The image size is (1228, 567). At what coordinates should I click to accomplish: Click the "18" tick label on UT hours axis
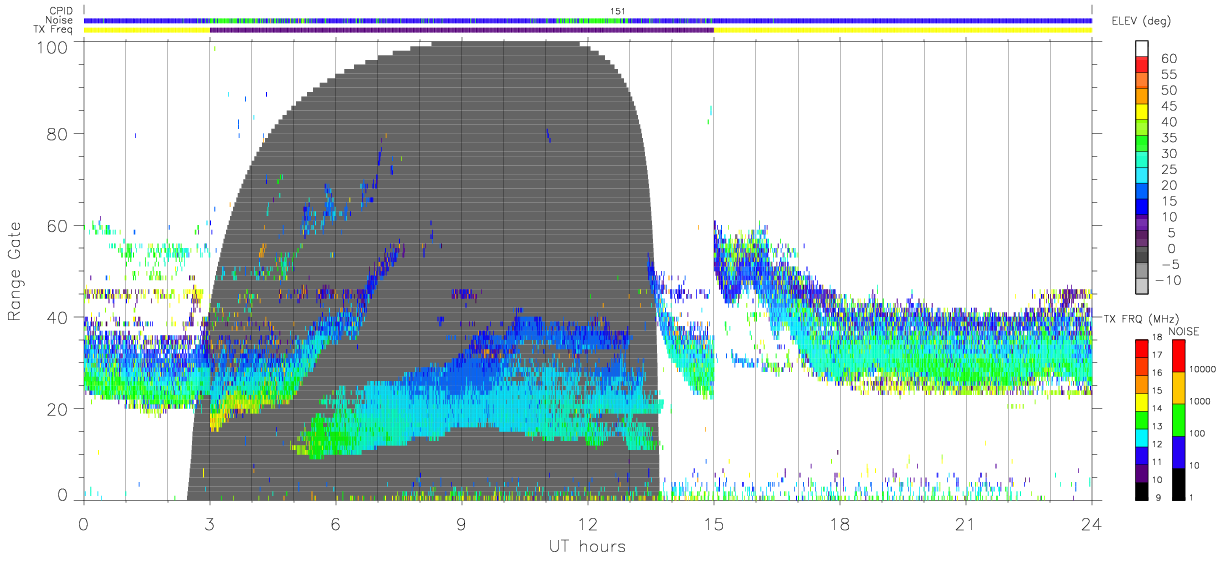pos(840,523)
